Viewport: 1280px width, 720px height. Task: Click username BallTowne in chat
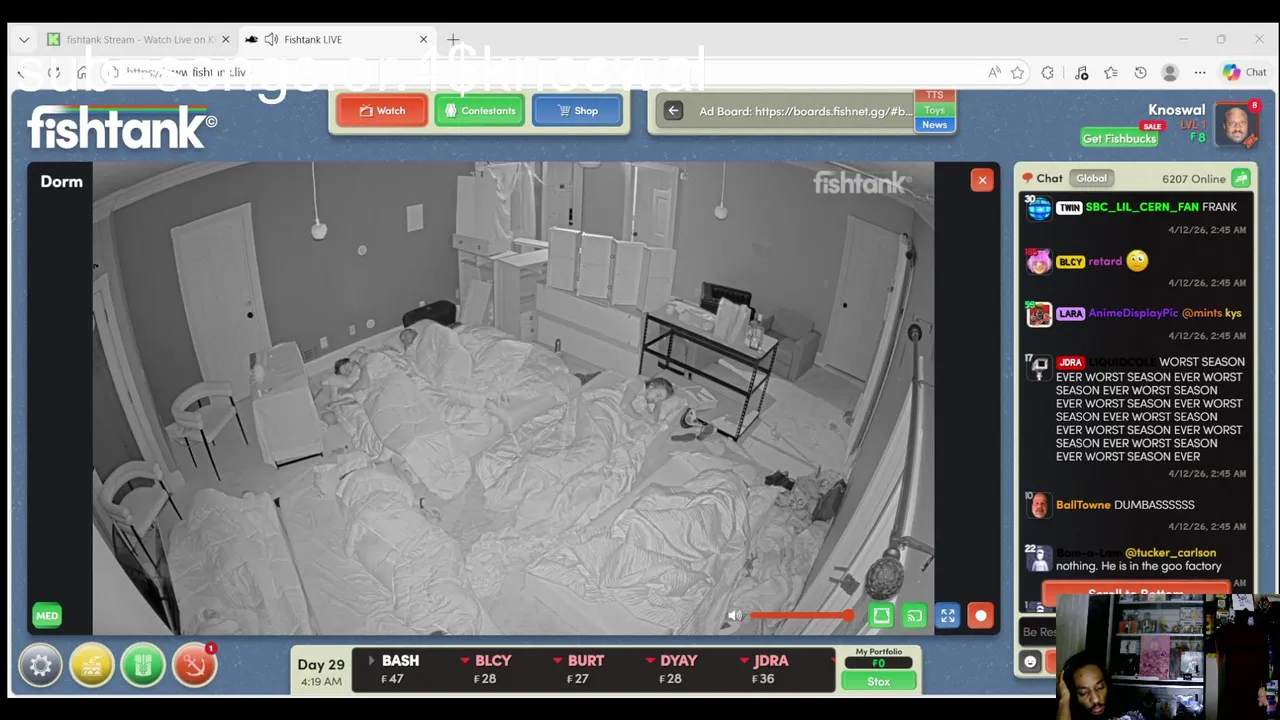click(x=1083, y=505)
